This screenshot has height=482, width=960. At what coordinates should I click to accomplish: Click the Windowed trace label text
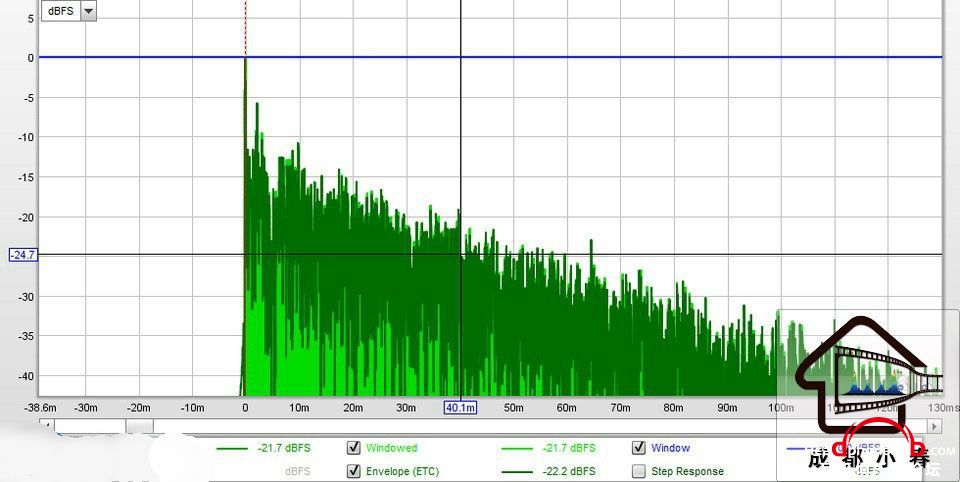(391, 448)
